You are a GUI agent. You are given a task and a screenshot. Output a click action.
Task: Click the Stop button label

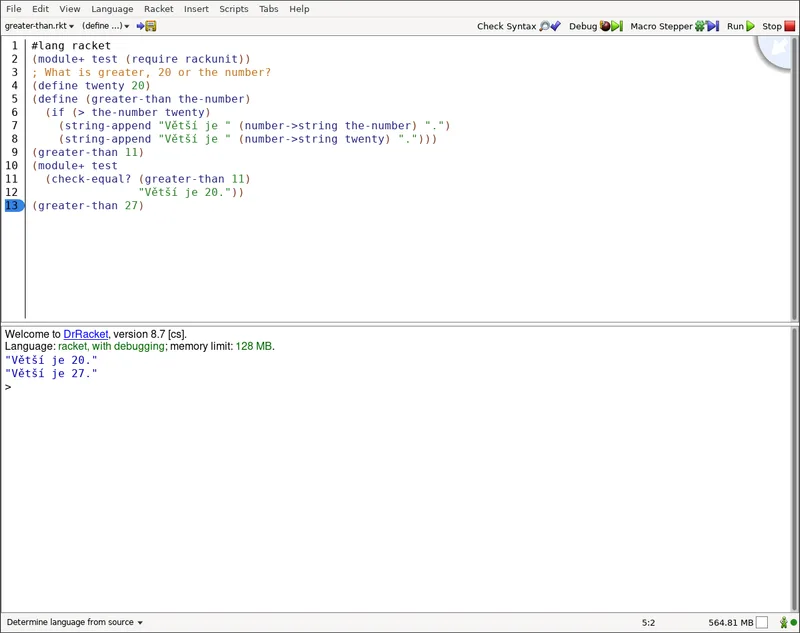coord(771,26)
